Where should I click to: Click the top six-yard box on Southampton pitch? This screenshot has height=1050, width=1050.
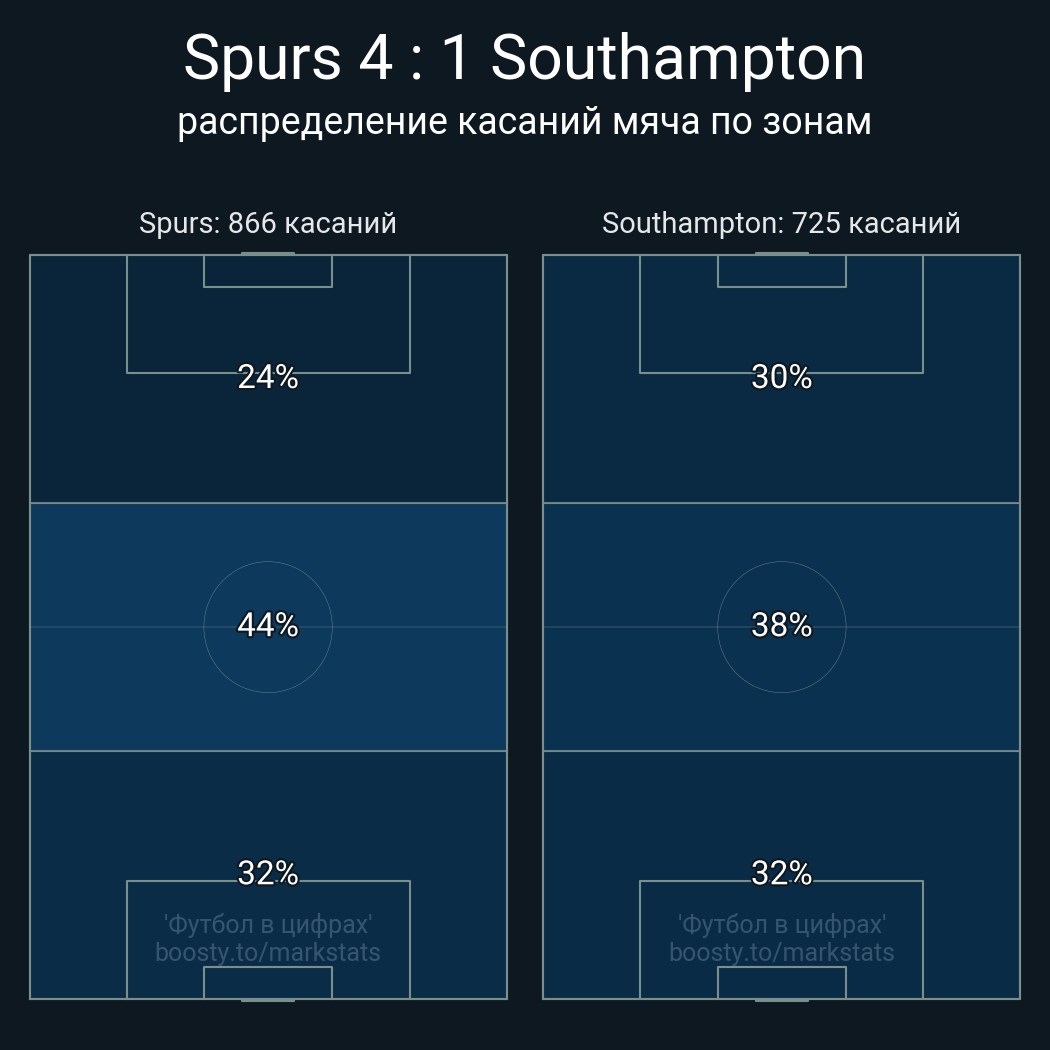(781, 271)
